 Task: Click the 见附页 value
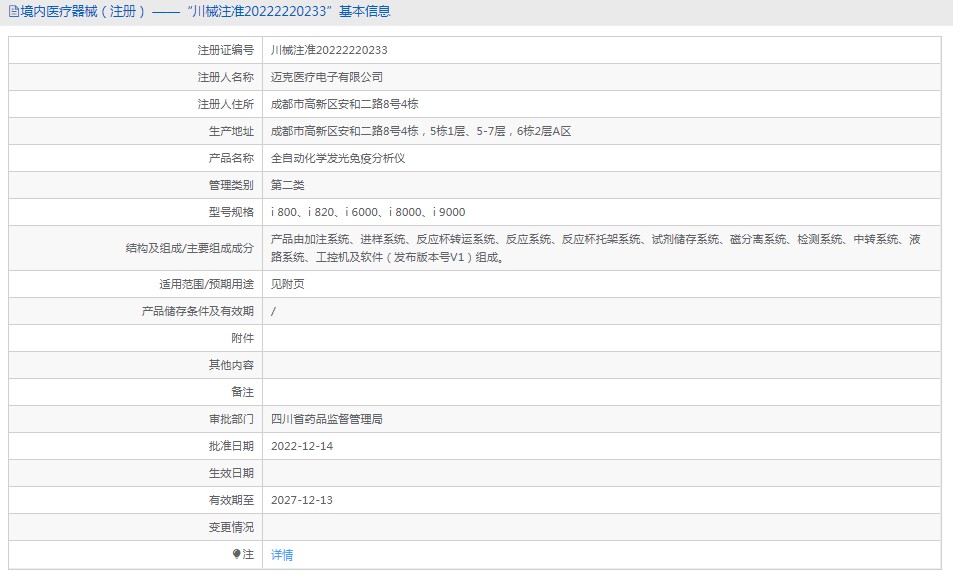(287, 284)
